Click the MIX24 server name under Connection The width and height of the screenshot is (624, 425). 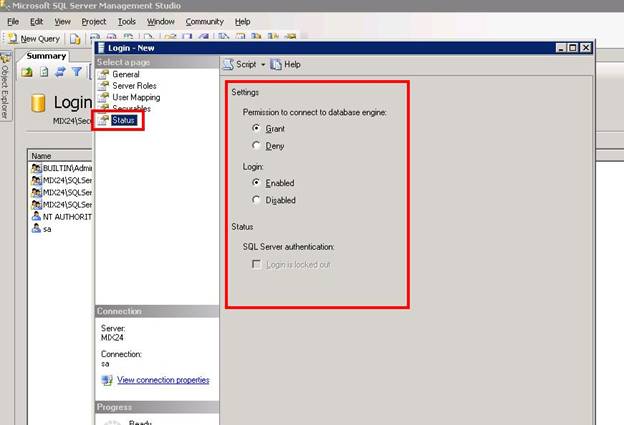point(112,338)
